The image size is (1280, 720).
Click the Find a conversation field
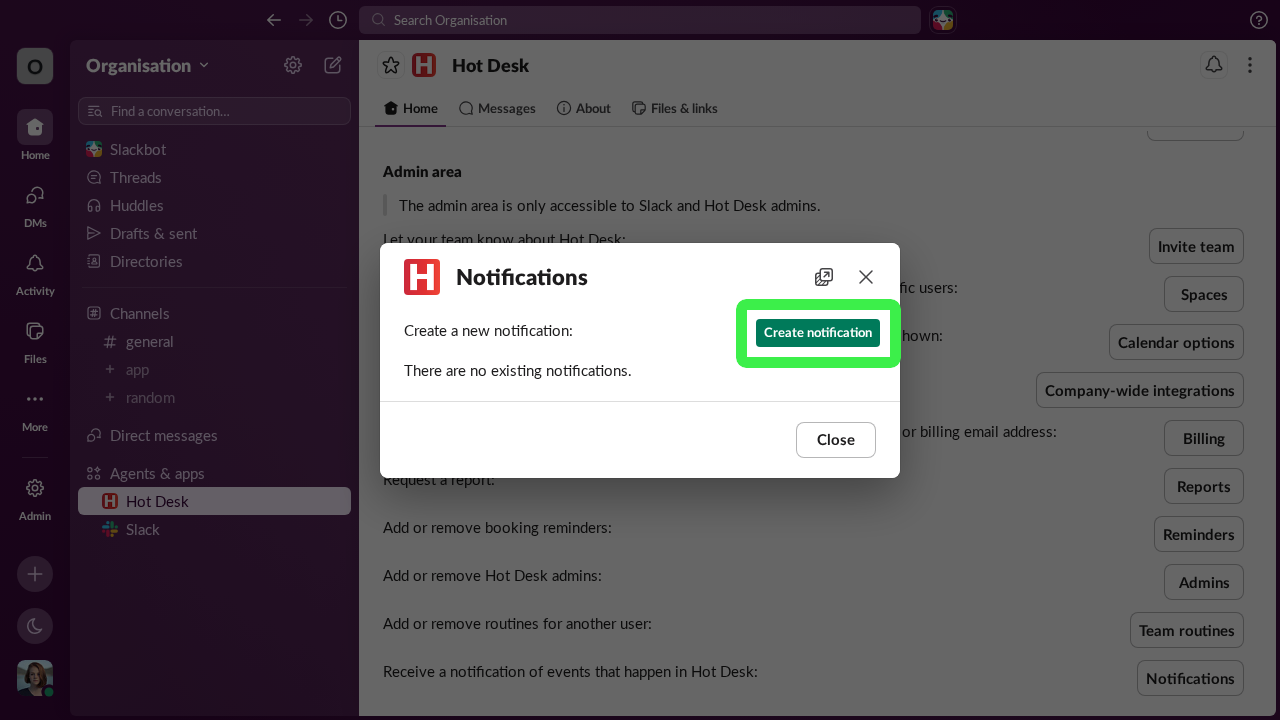214,111
